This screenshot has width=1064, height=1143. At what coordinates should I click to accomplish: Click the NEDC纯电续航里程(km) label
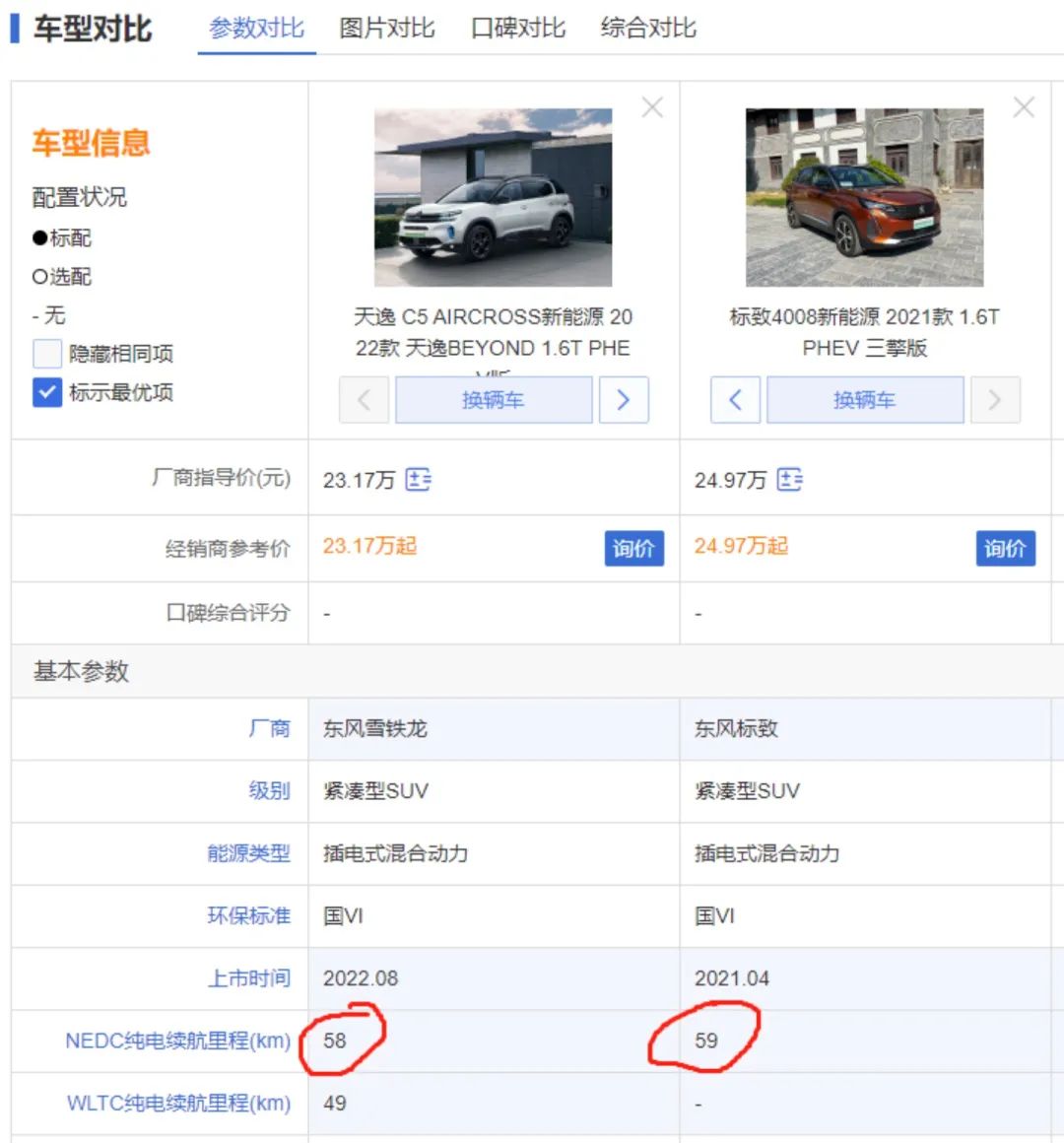177,1041
